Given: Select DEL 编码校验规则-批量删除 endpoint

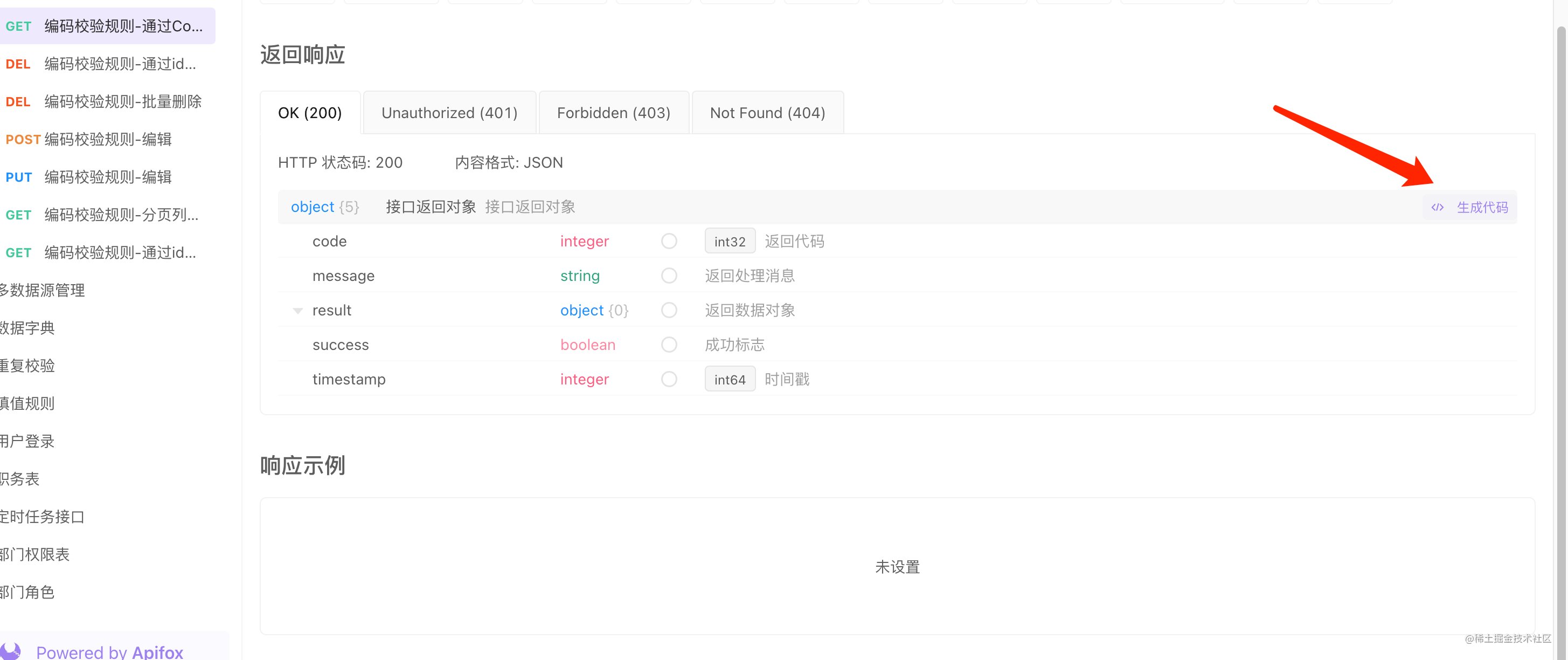Looking at the screenshot, I should pos(122,102).
